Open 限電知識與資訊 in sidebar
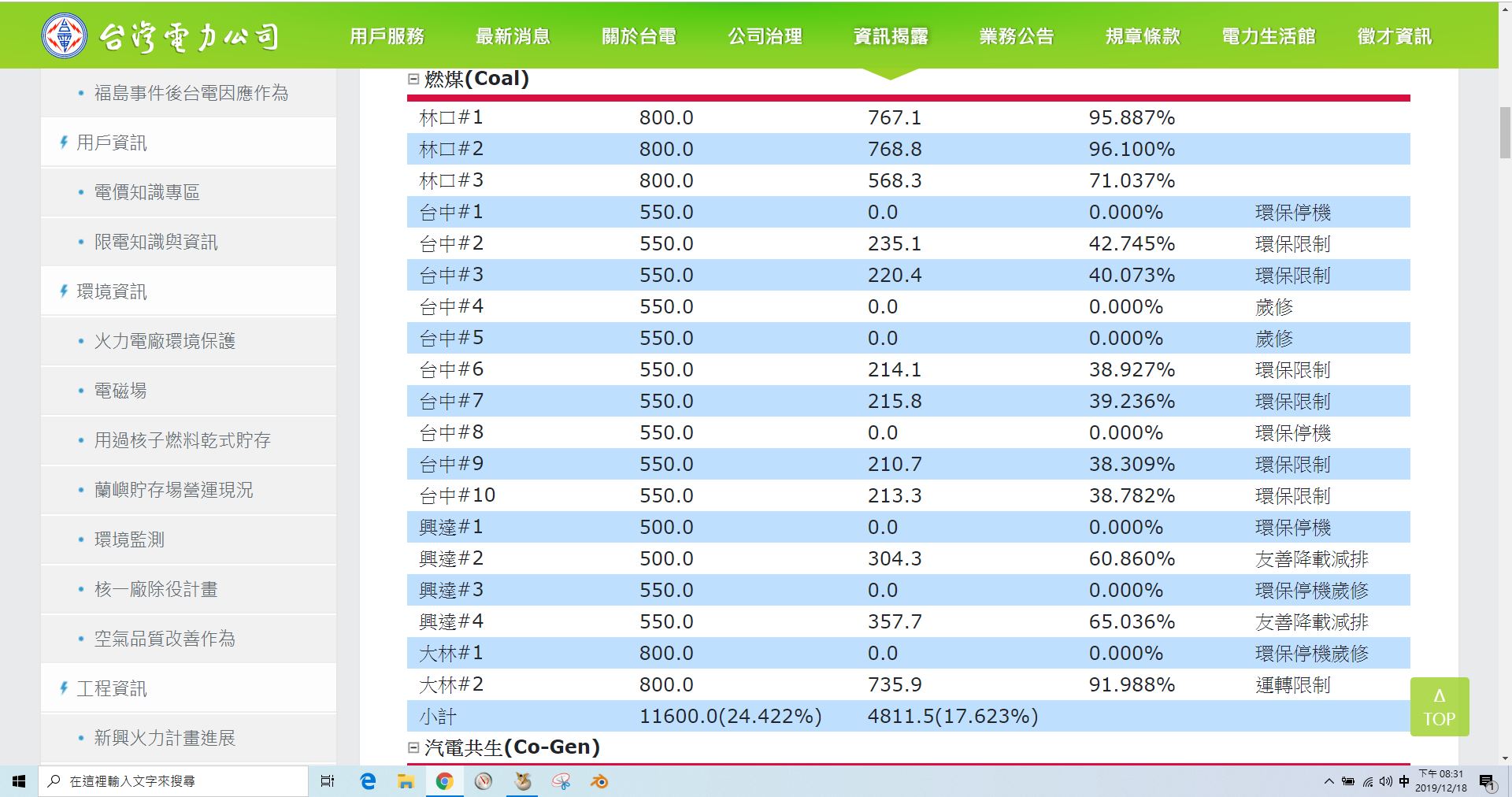The width and height of the screenshot is (1512, 797). pyautogui.click(x=156, y=242)
